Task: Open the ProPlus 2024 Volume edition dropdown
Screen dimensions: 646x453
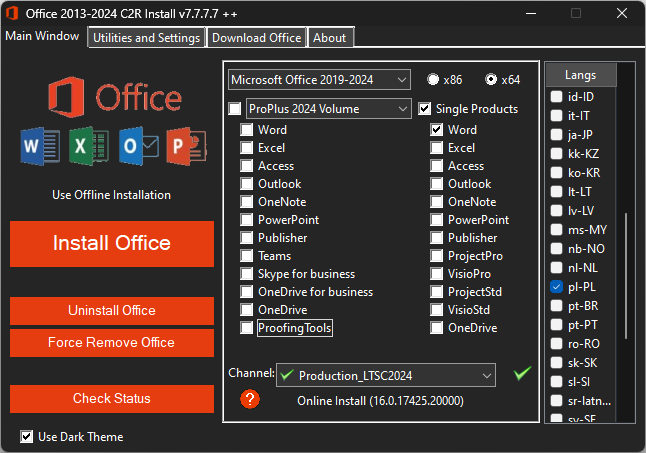Action: point(328,109)
